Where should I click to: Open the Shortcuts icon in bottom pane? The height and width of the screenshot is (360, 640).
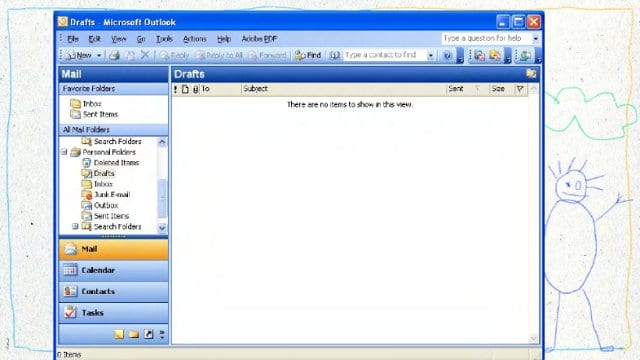tap(149, 334)
